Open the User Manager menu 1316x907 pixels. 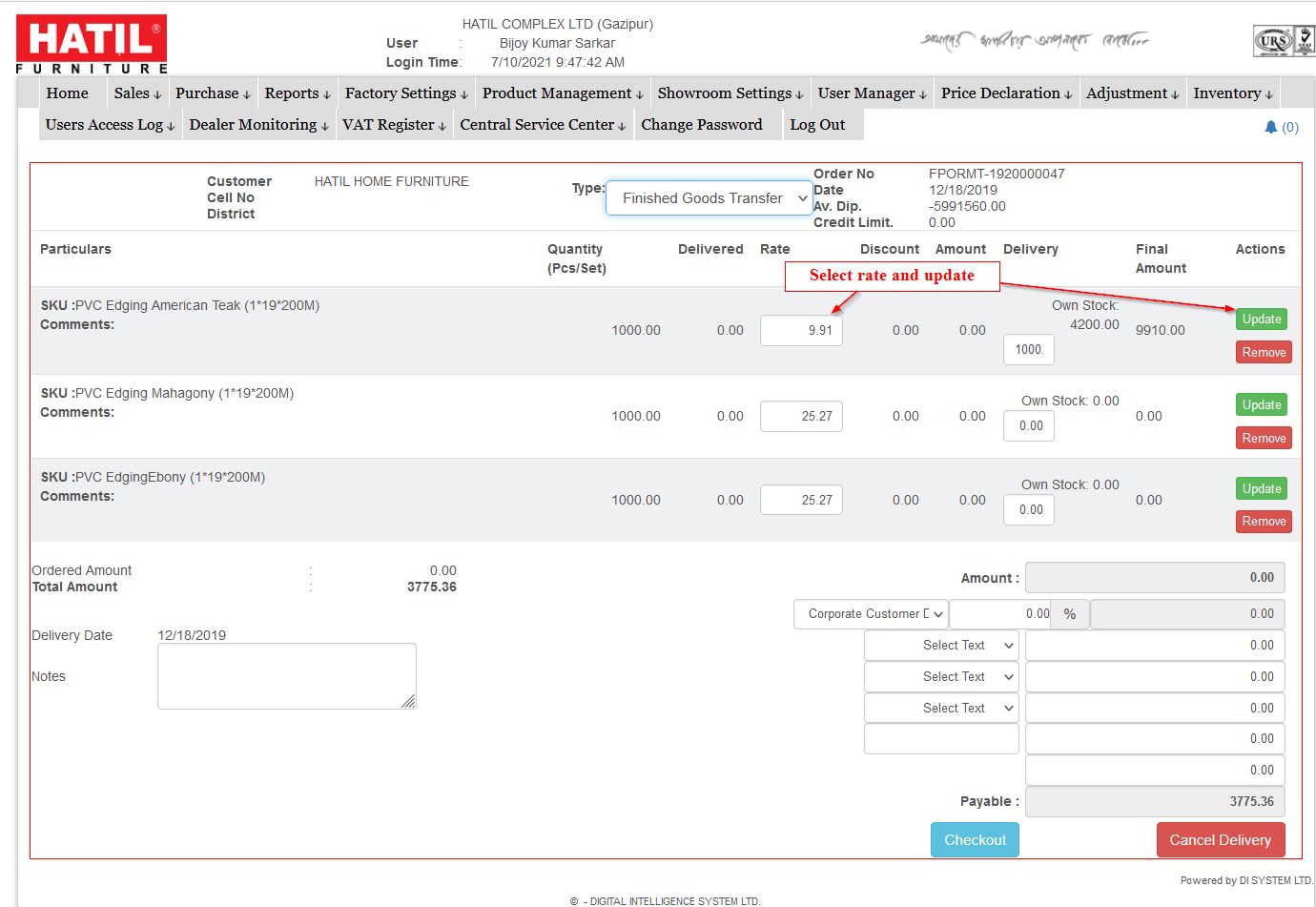[873, 93]
